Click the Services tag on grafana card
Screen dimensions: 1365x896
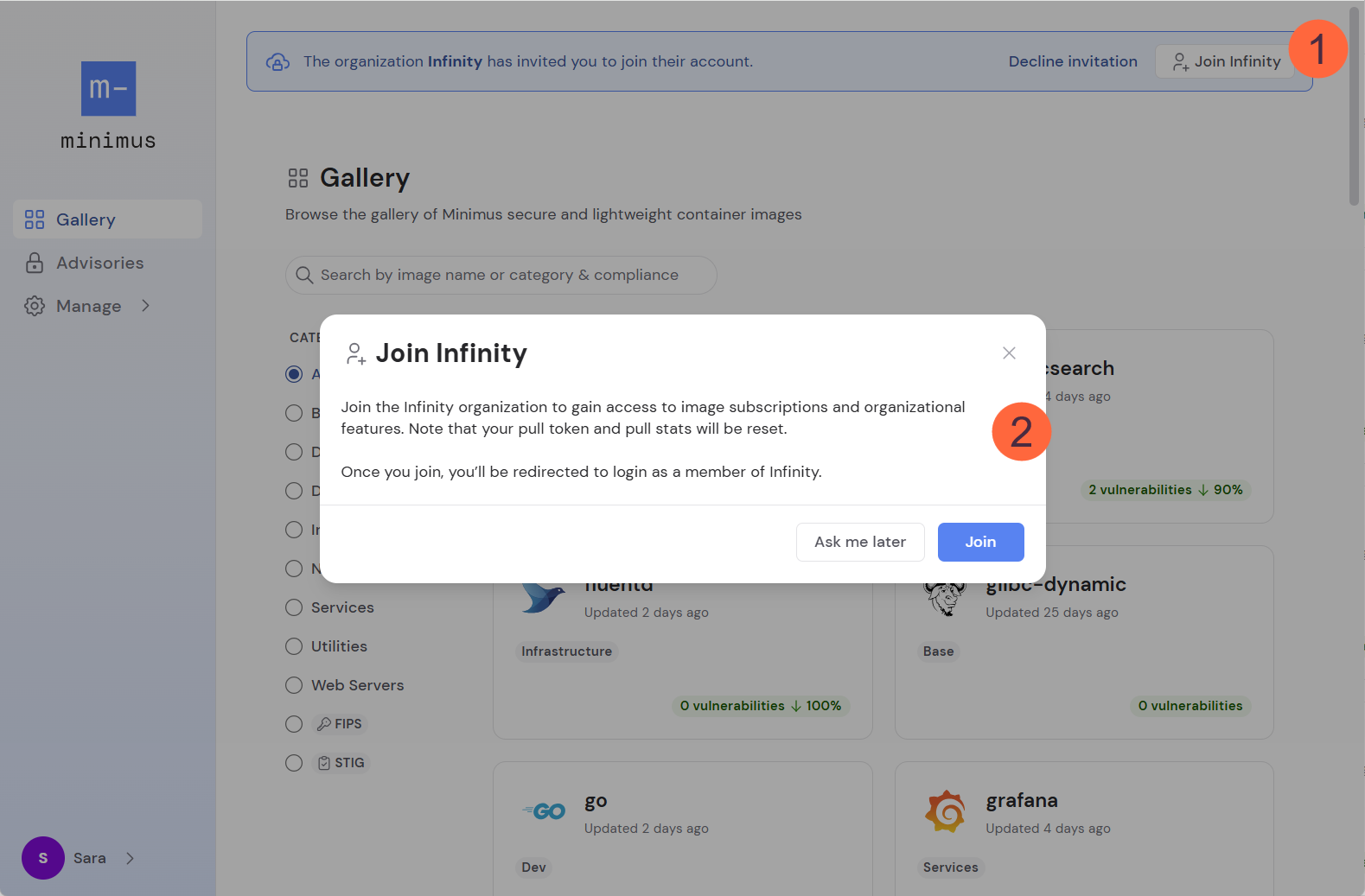click(x=951, y=867)
